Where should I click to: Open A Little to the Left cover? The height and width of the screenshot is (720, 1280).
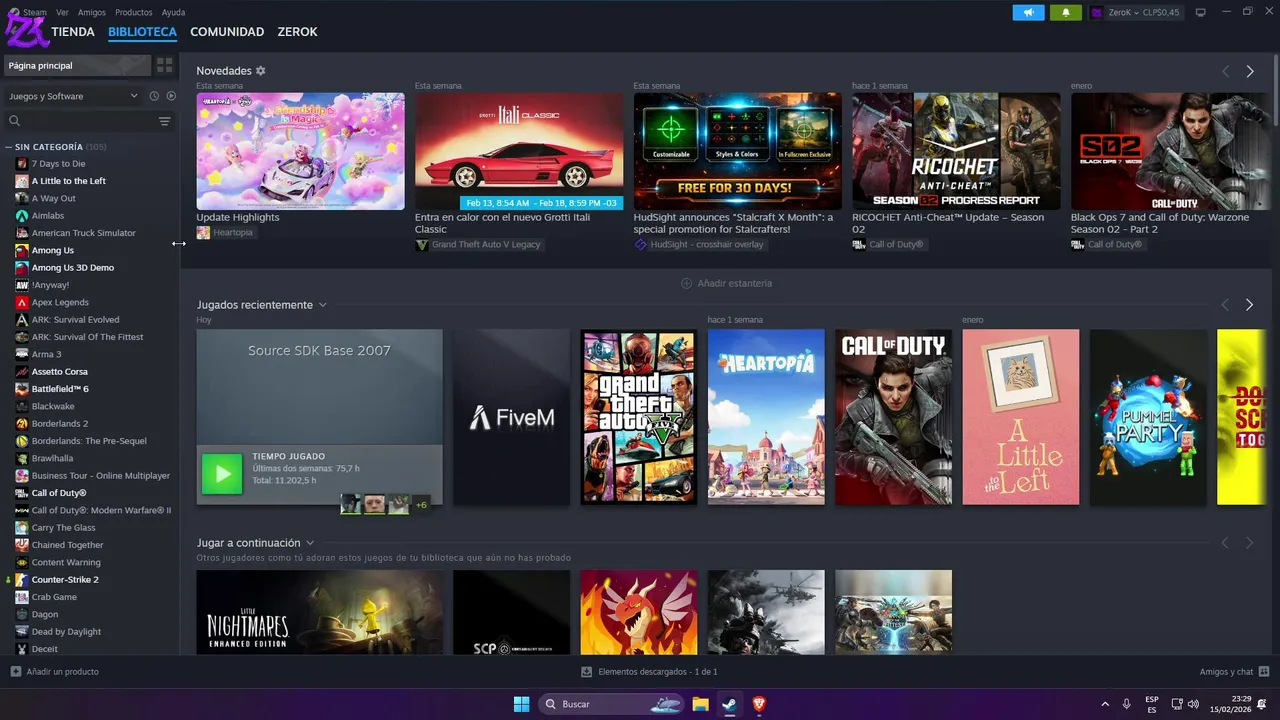1021,417
